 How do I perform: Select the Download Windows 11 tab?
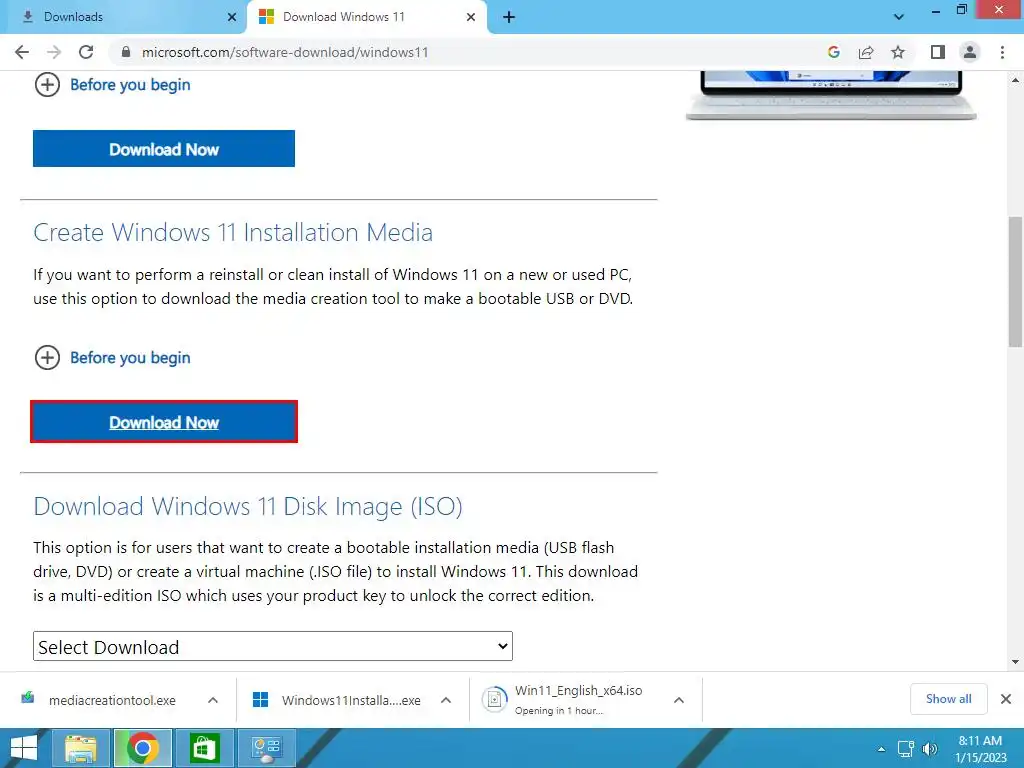point(366,17)
